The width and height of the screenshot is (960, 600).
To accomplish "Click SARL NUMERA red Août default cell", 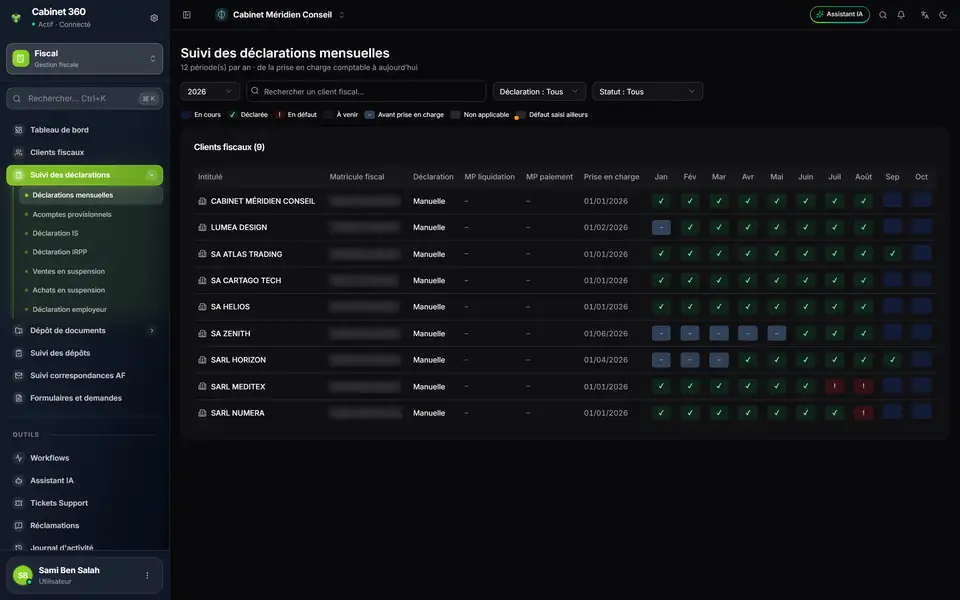I will click(863, 413).
